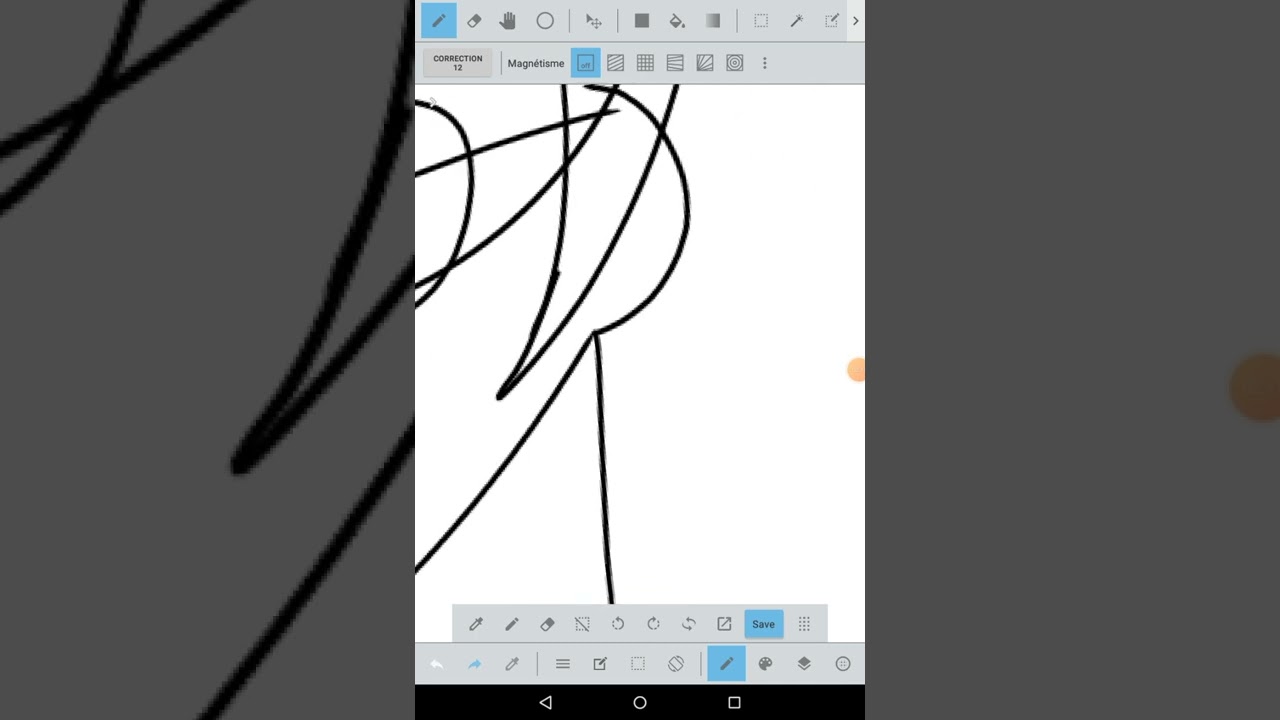Select the Brush pen tool in top toolbar
The height and width of the screenshot is (720, 1280).
(438, 21)
